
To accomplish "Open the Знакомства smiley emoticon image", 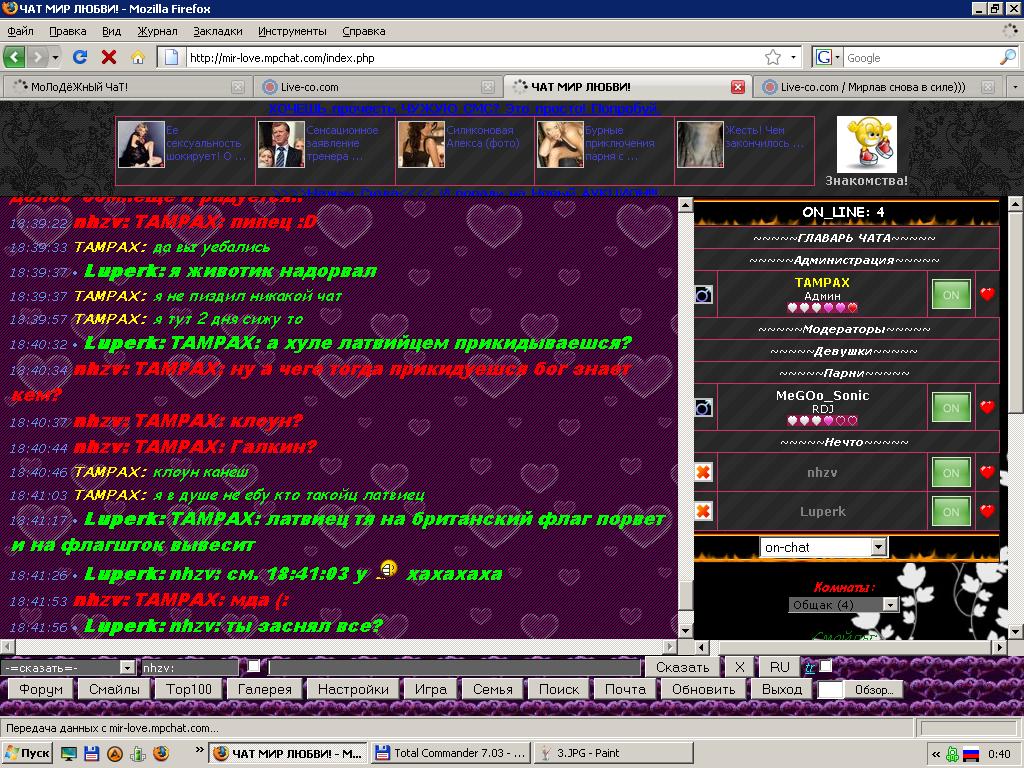I will (x=866, y=144).
